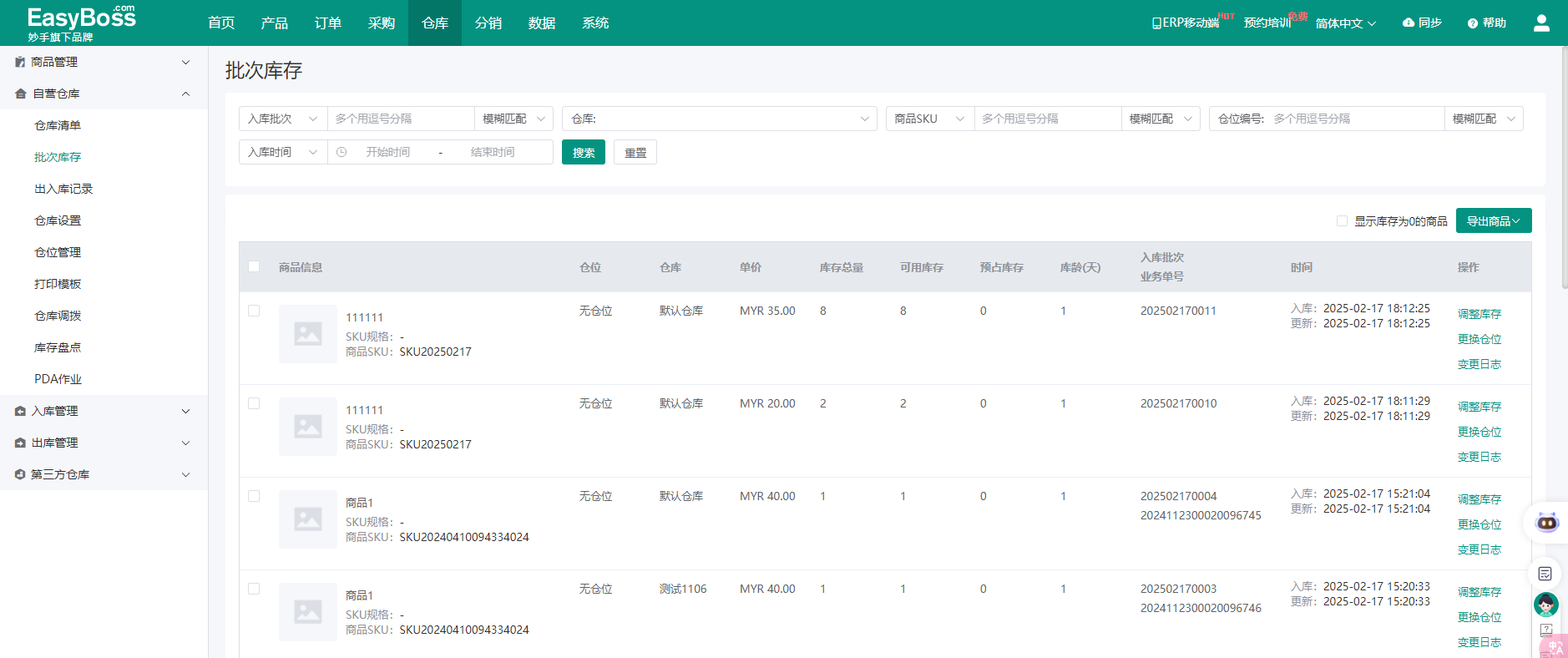Screen dimensions: 1568x658
Task: Click the 出库管理 sidebar icon
Action: point(20,443)
